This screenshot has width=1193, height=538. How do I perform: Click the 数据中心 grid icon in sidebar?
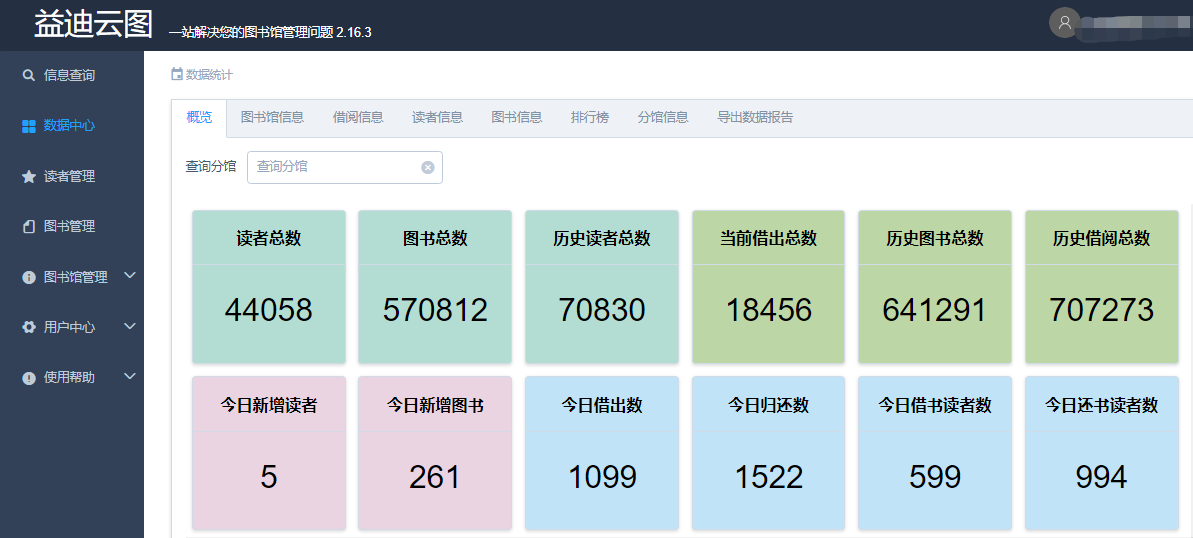click(x=29, y=126)
